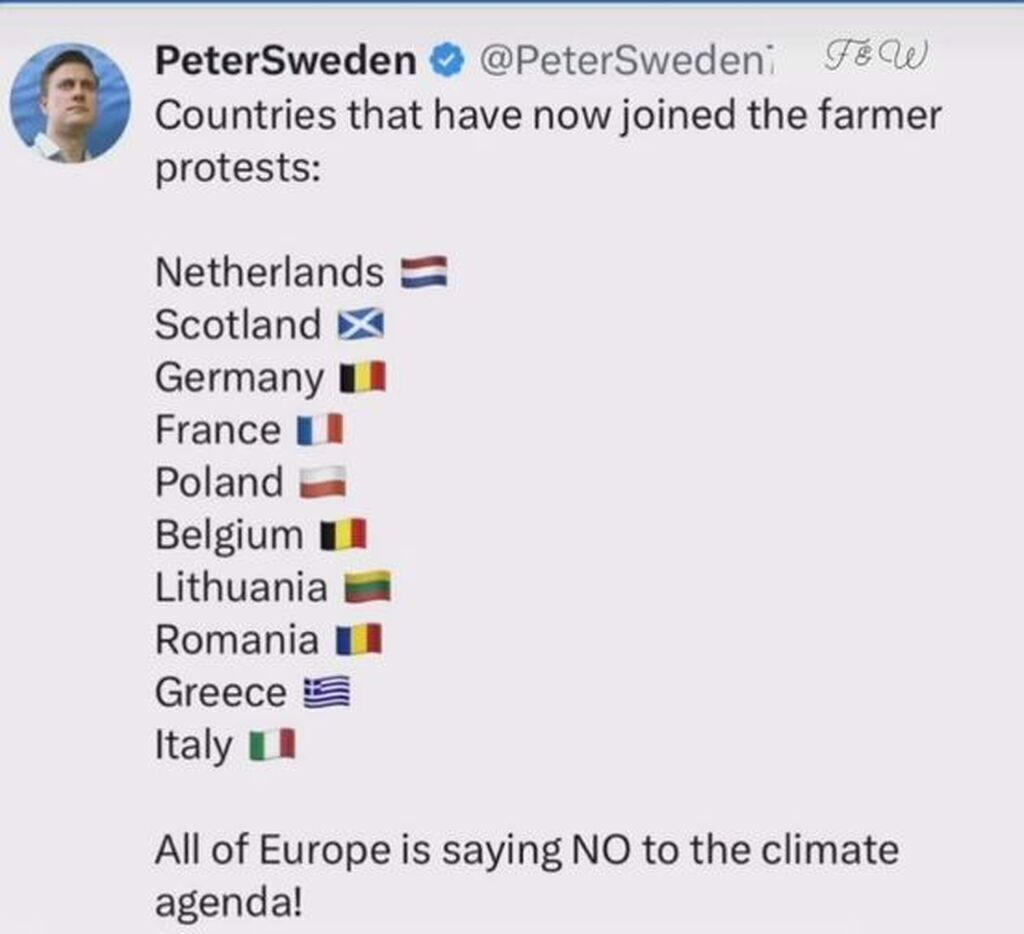Click the PeterSweden display name
Screen dimensions: 1024x934
285,60
